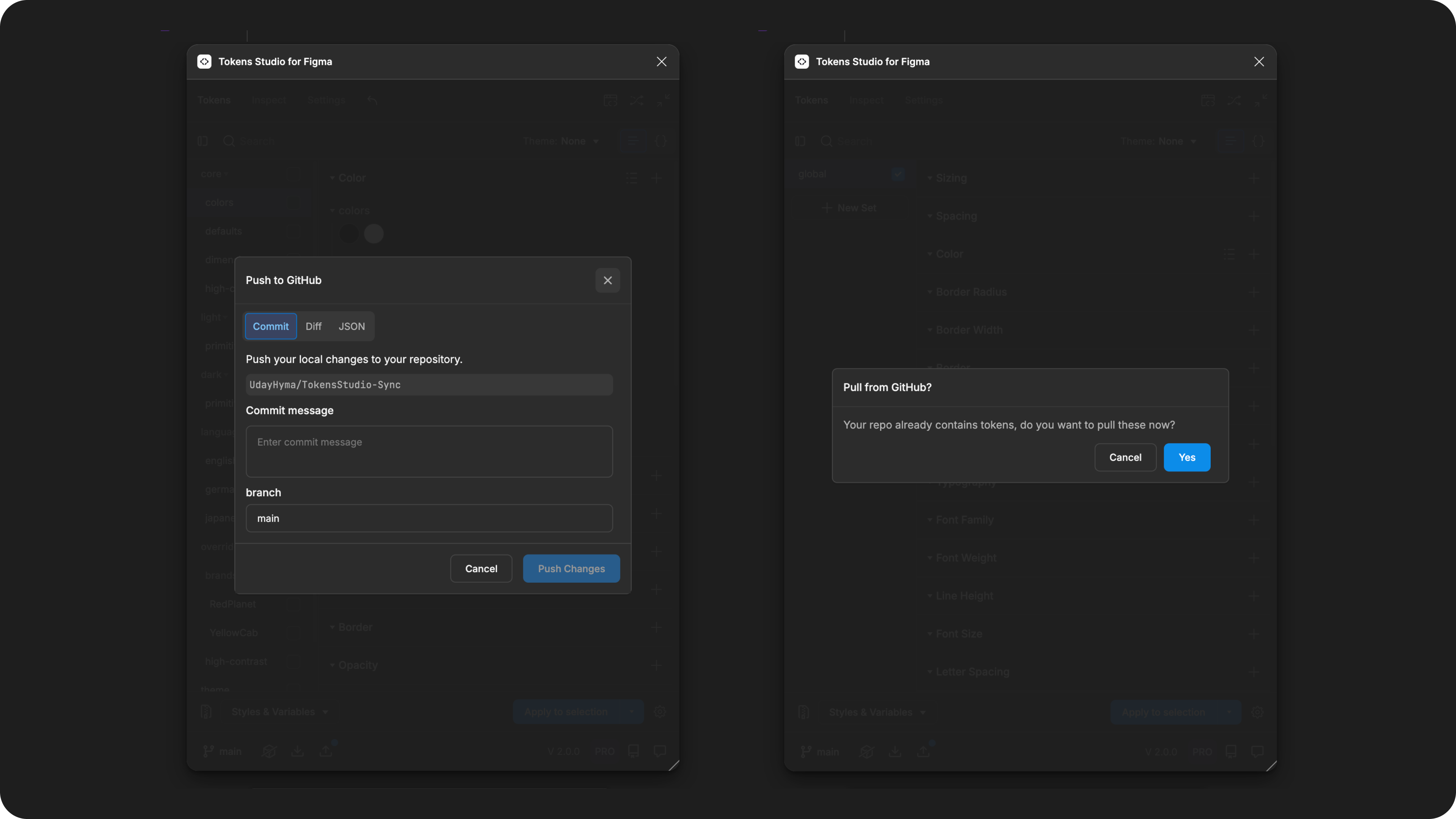Click pull-from-GitHub download icon, left window
Image resolution: width=1456 pixels, height=819 pixels.
[x=297, y=751]
